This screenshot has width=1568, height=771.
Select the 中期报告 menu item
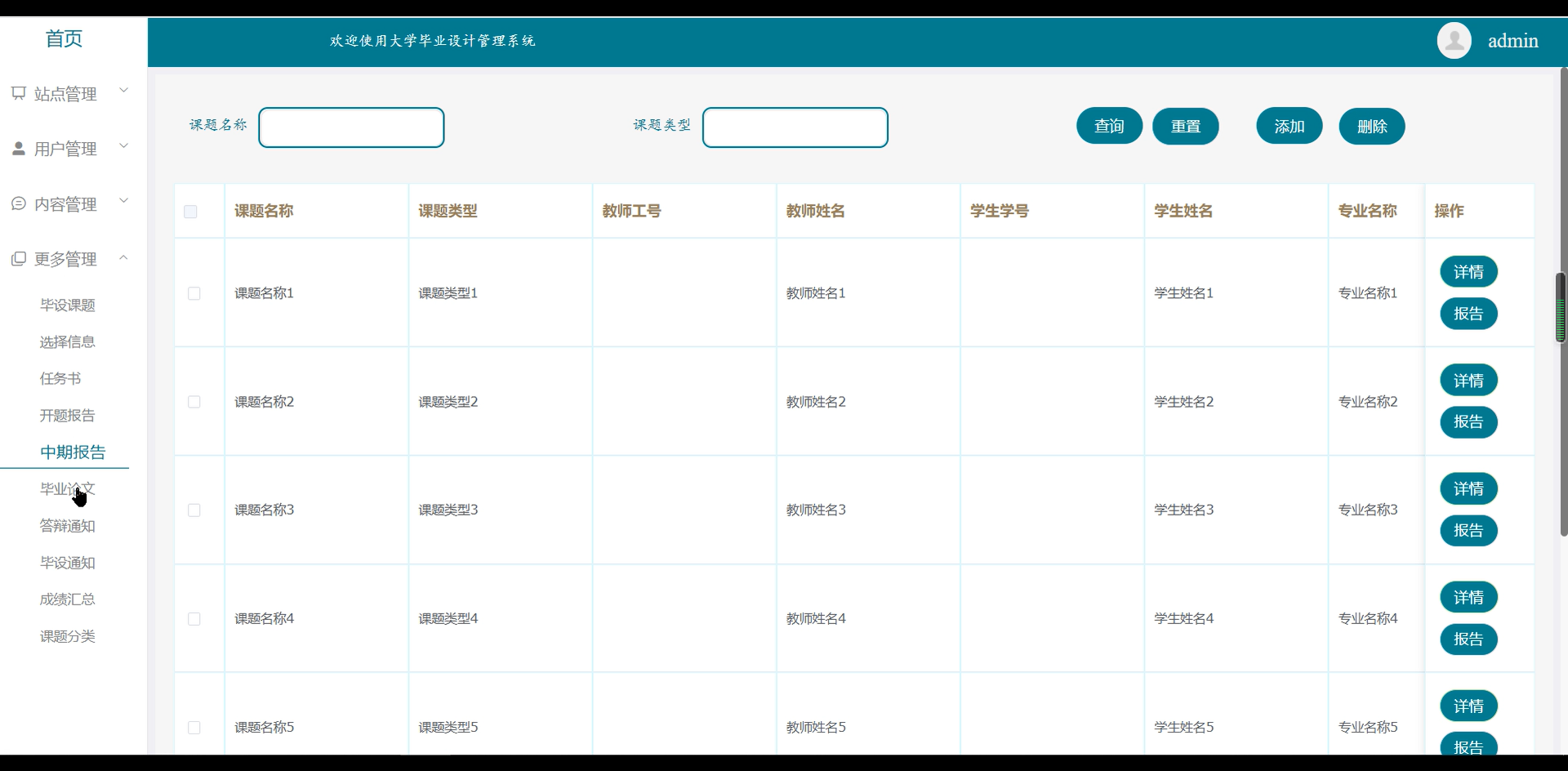pyautogui.click(x=73, y=452)
